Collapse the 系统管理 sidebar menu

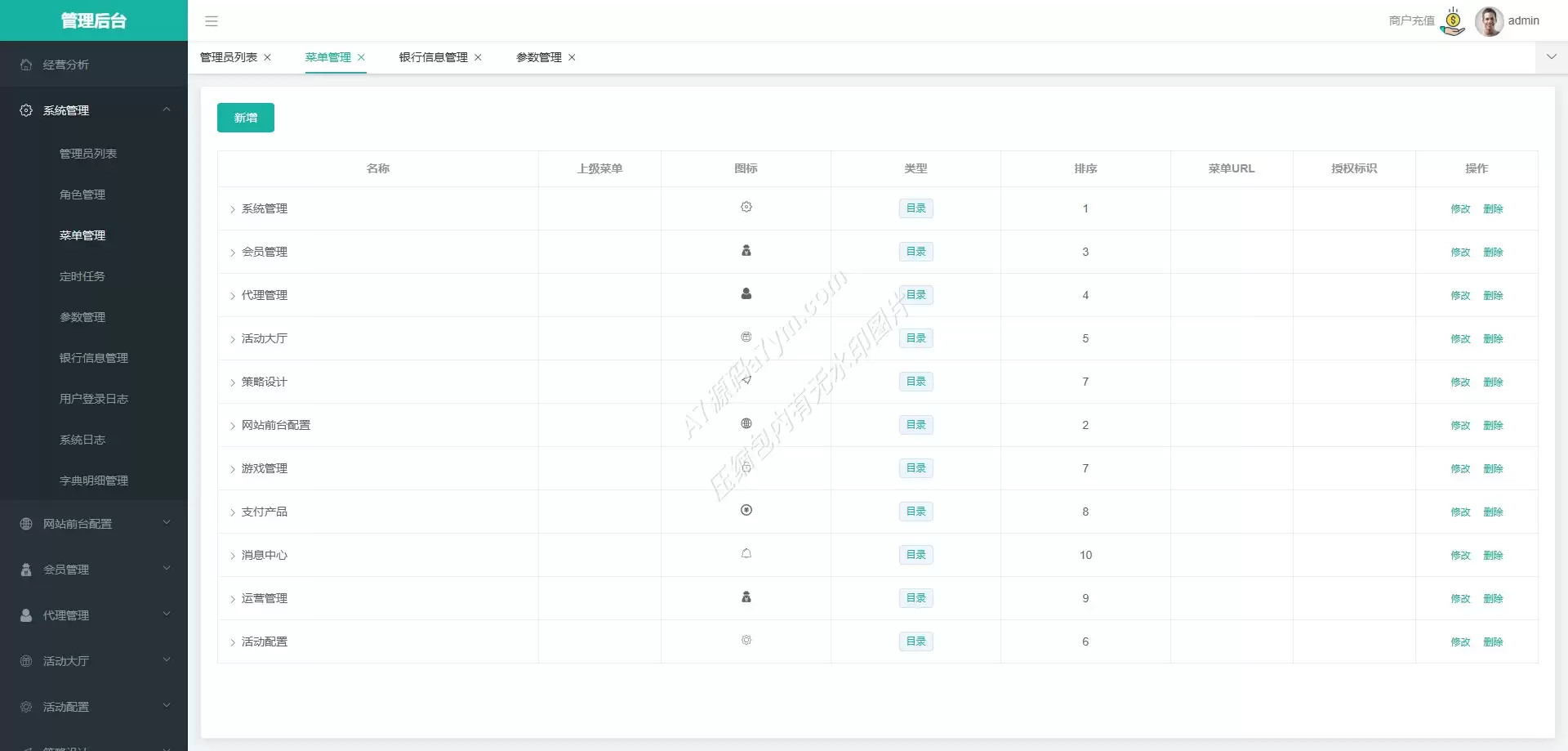click(167, 110)
